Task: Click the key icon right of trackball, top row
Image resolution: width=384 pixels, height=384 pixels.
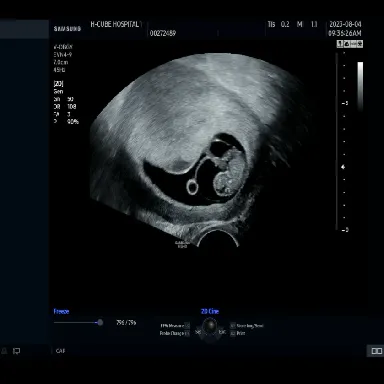Action: (x=233, y=326)
